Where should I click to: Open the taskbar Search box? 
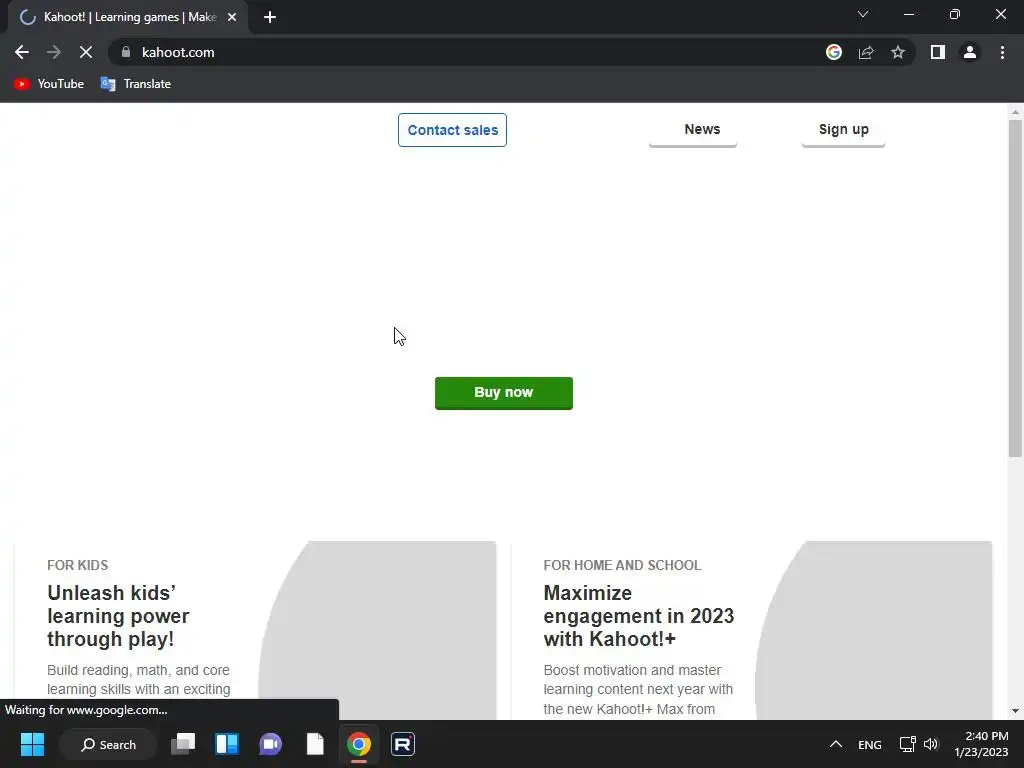pyautogui.click(x=108, y=744)
